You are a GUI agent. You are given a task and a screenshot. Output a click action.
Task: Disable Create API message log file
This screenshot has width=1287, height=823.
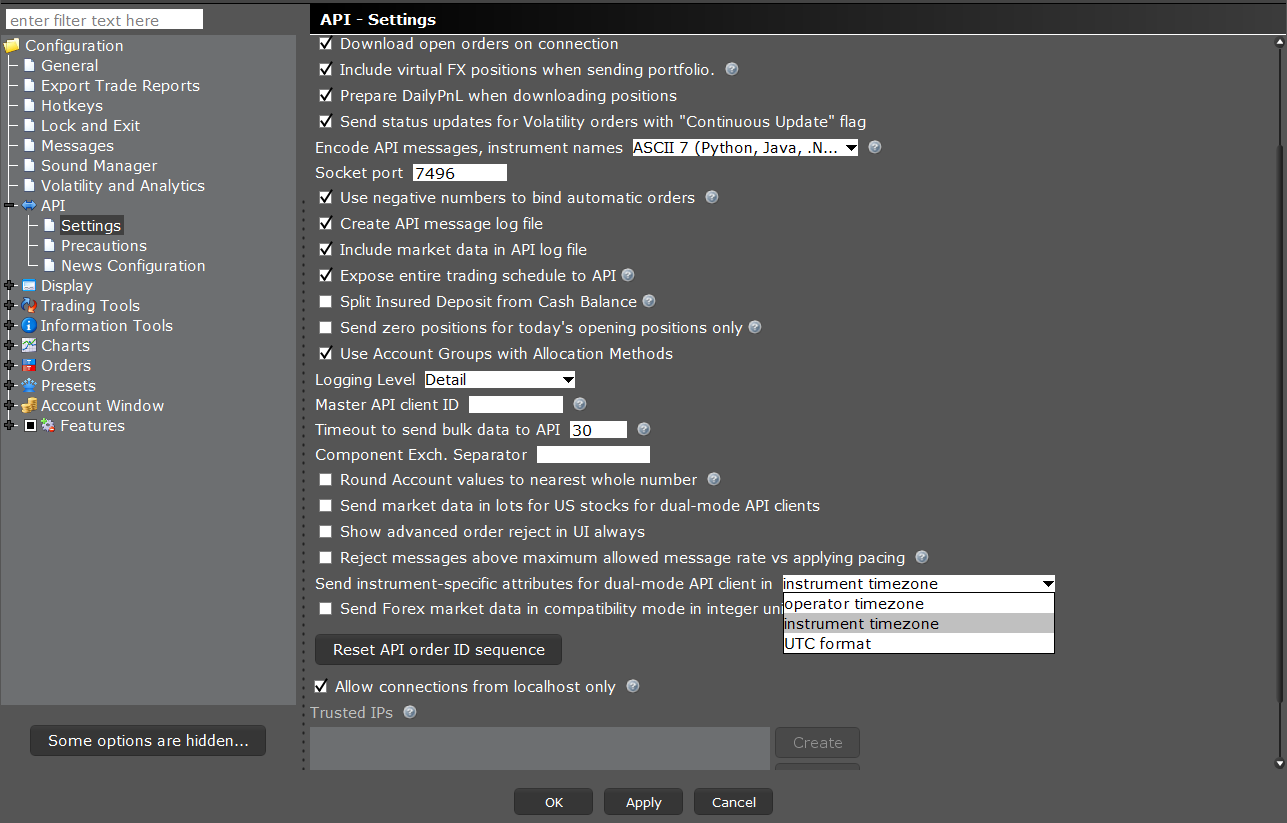325,223
